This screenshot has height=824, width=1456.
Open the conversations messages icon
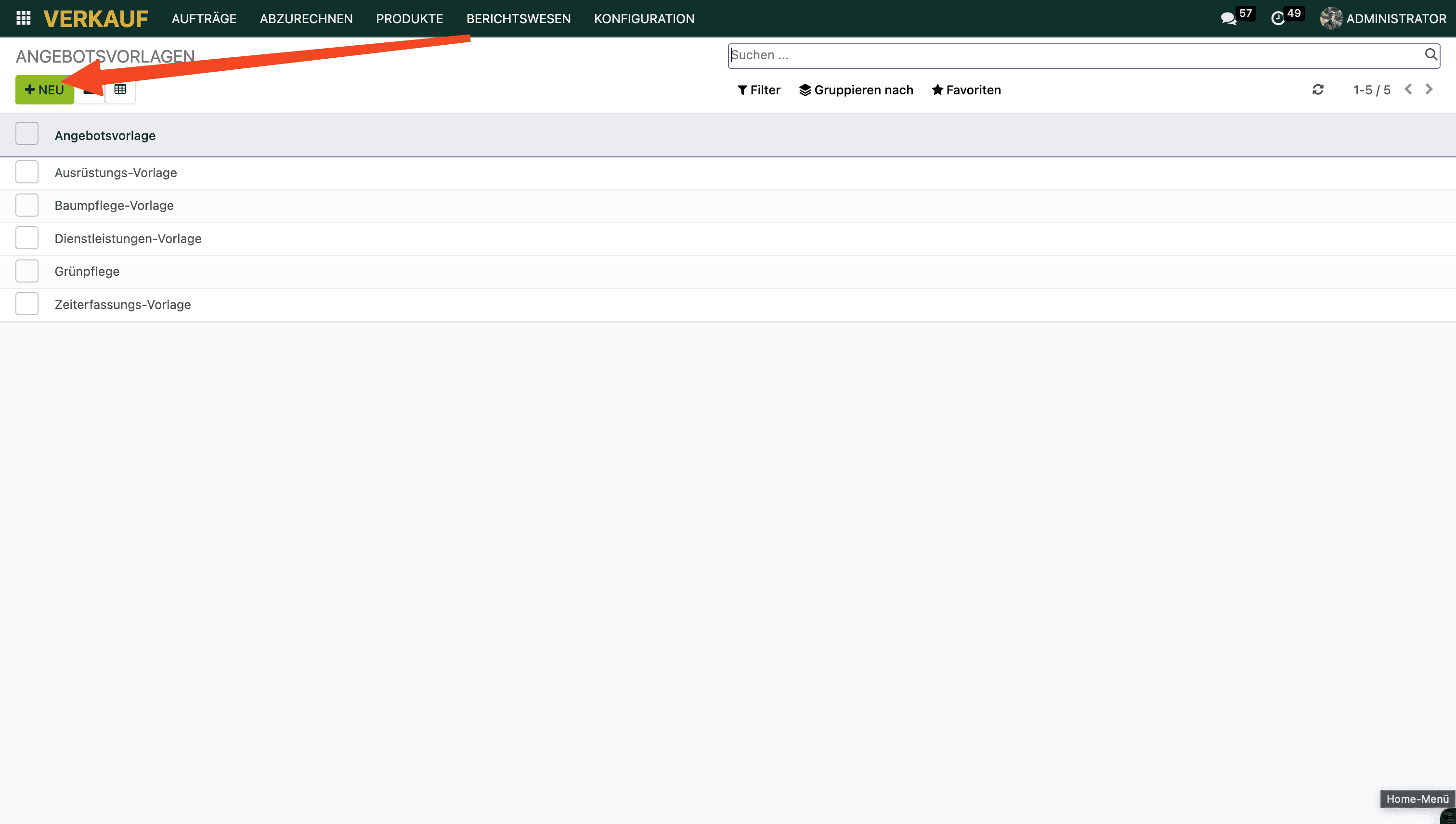pos(1228,19)
